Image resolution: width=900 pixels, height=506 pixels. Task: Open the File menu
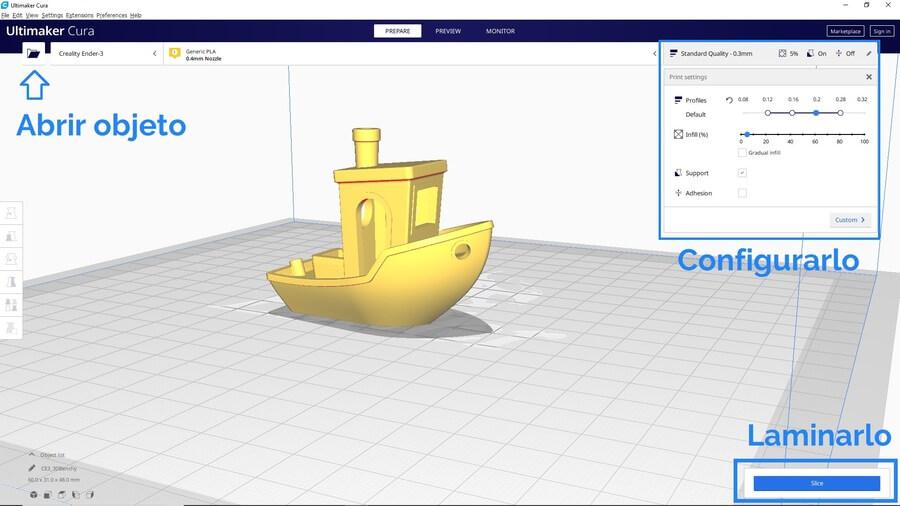pyautogui.click(x=5, y=15)
